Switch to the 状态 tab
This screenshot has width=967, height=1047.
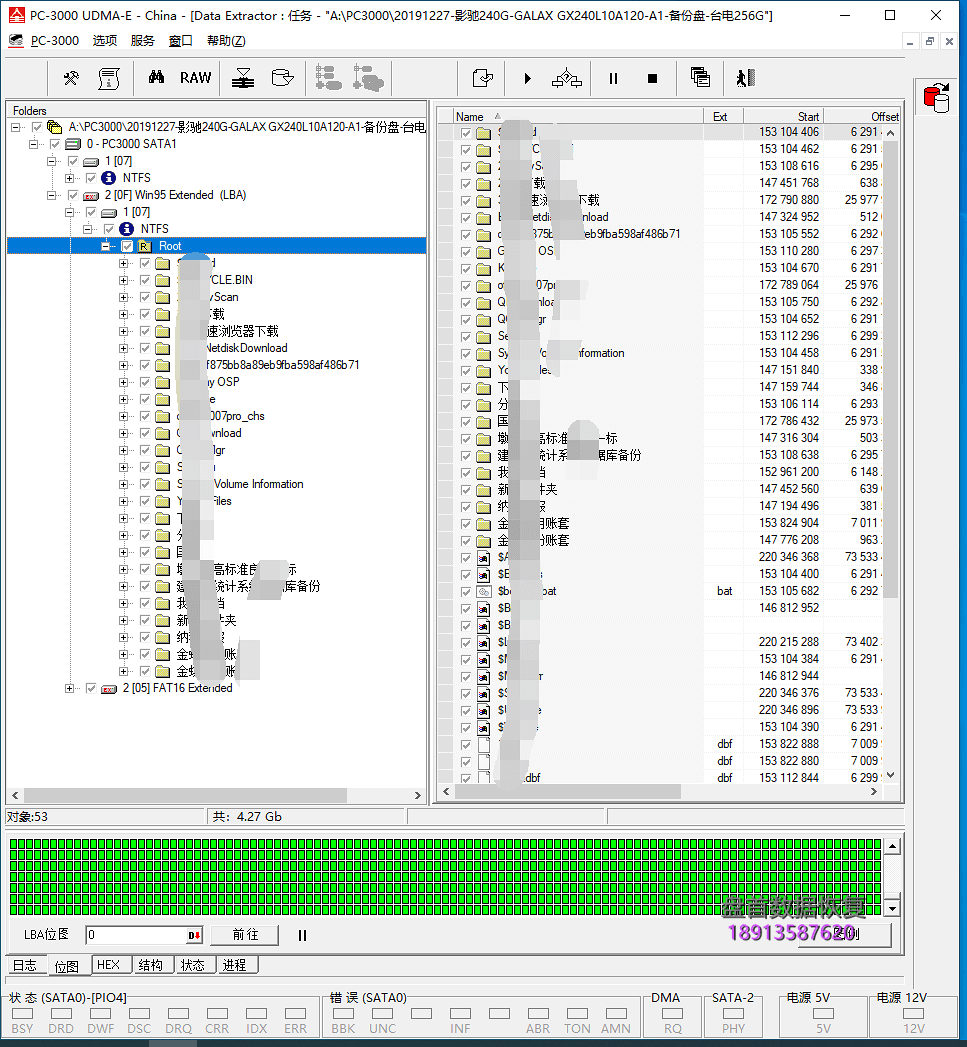coord(193,965)
